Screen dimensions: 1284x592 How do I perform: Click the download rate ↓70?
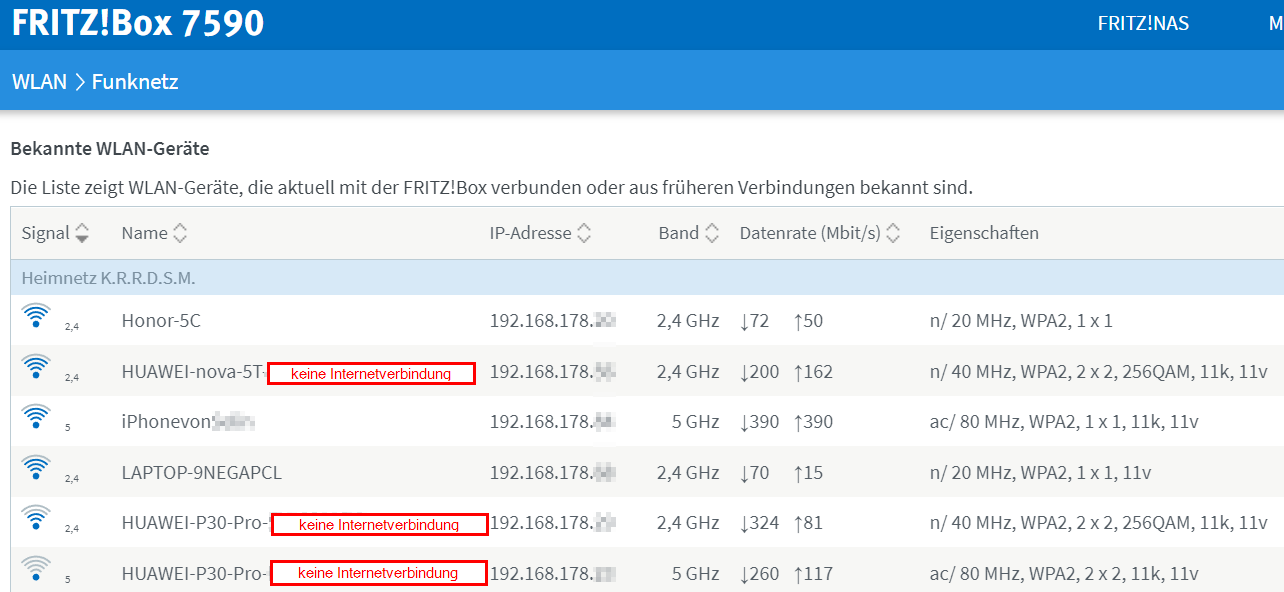[754, 472]
